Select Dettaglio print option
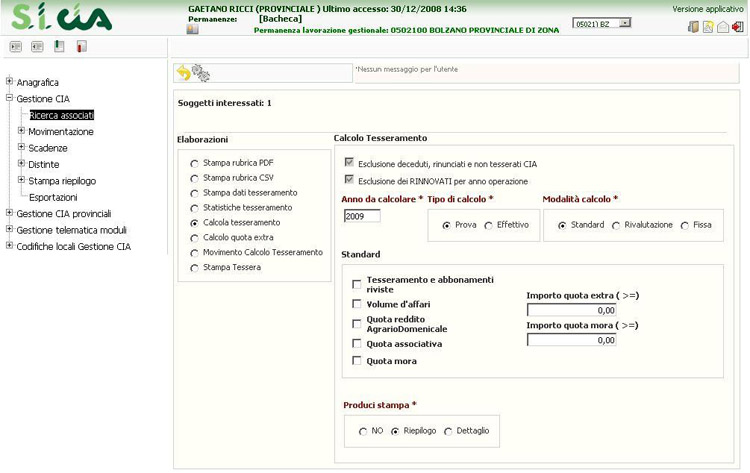Image resolution: width=750 pixels, height=473 pixels. coord(448,431)
